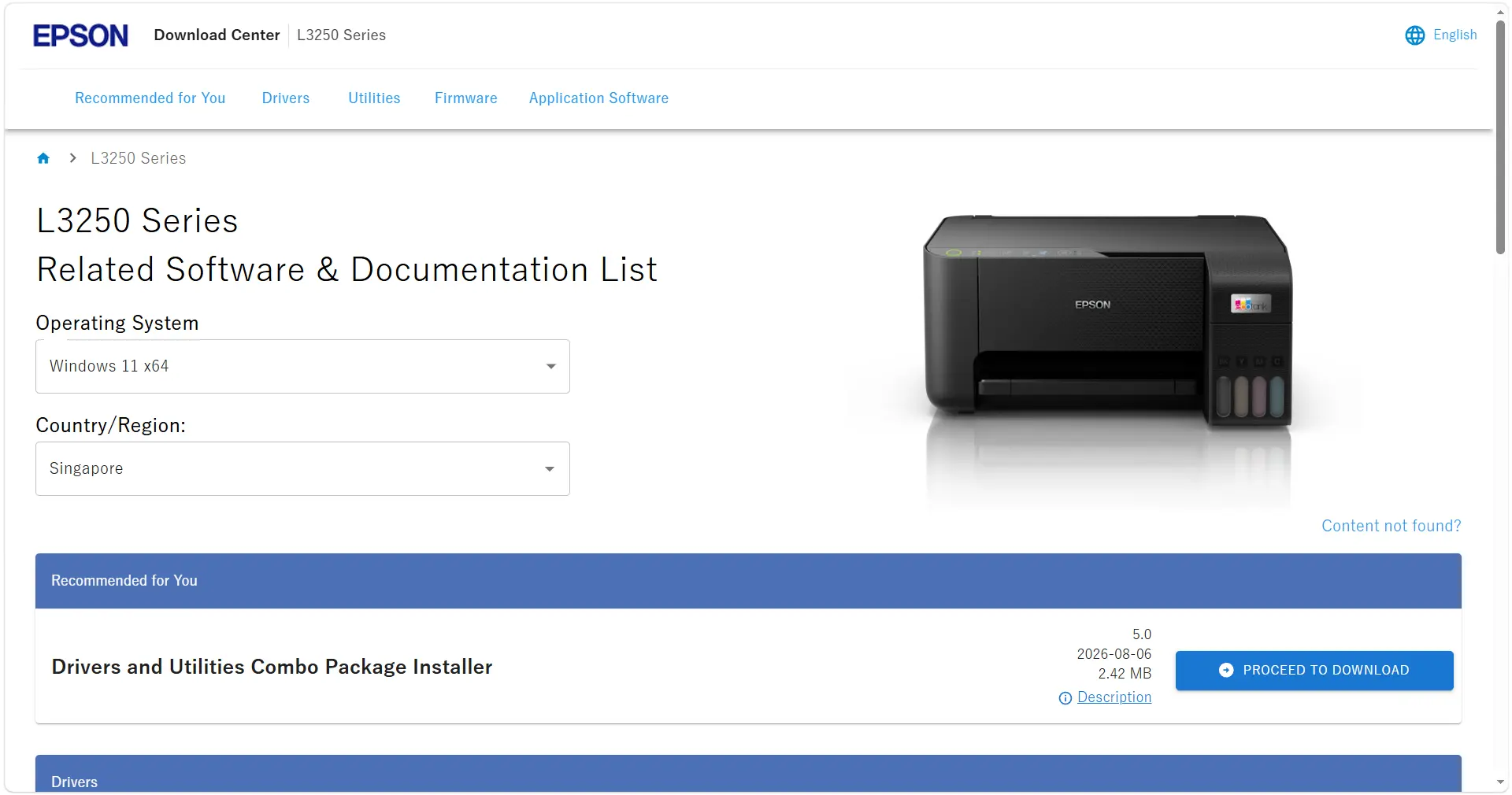Click the L3250 printer image
The image size is (1512, 795).
click(1107, 321)
